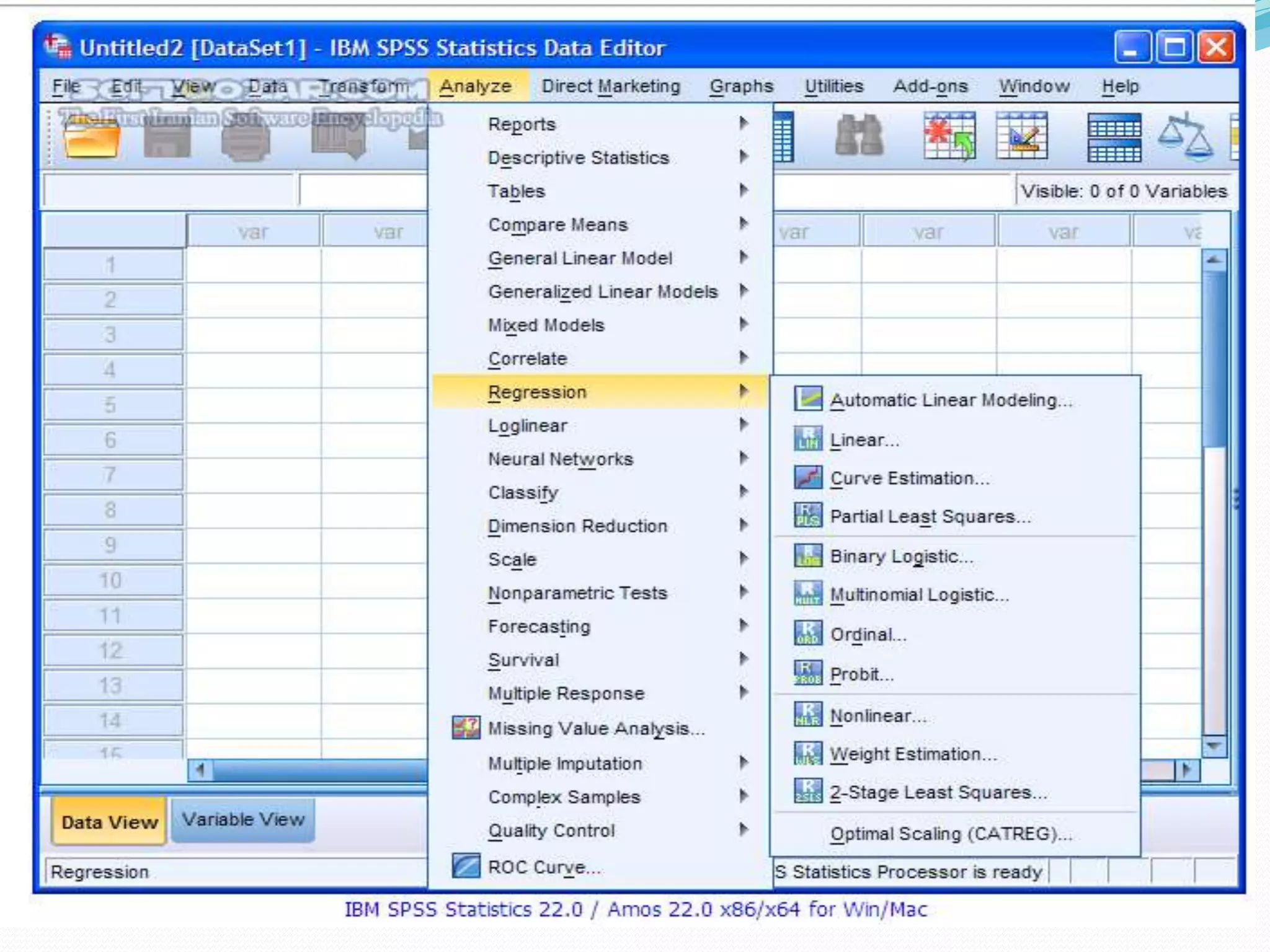Image resolution: width=1270 pixels, height=952 pixels.
Task: Open Curve Estimation from Regression submenu
Action: point(909,478)
